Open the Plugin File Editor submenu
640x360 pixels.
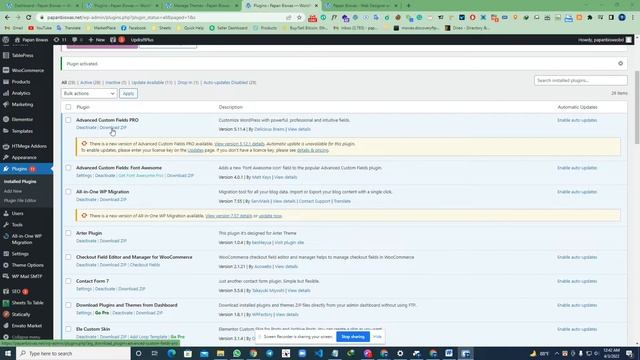click(x=20, y=200)
